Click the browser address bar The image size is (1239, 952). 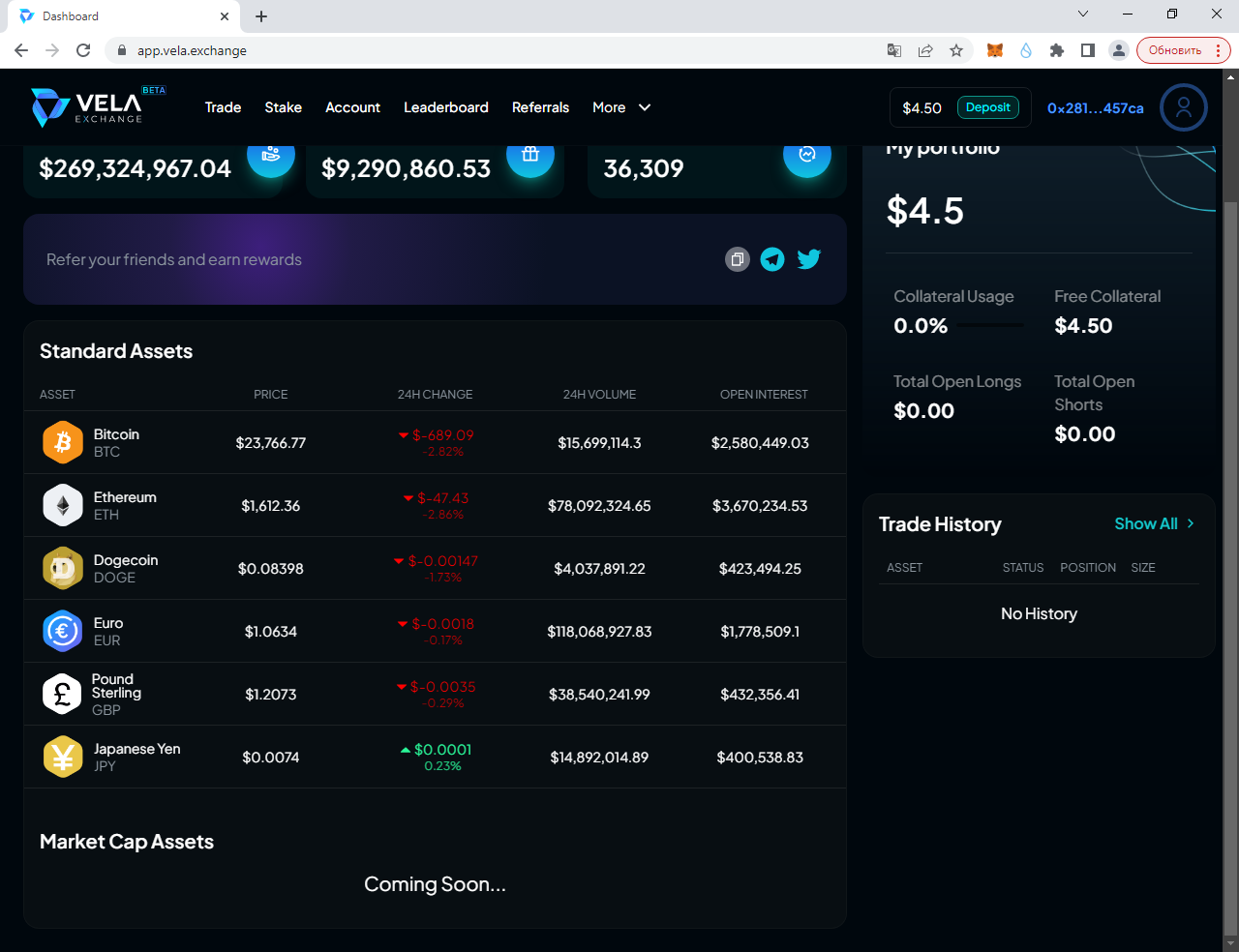(503, 50)
